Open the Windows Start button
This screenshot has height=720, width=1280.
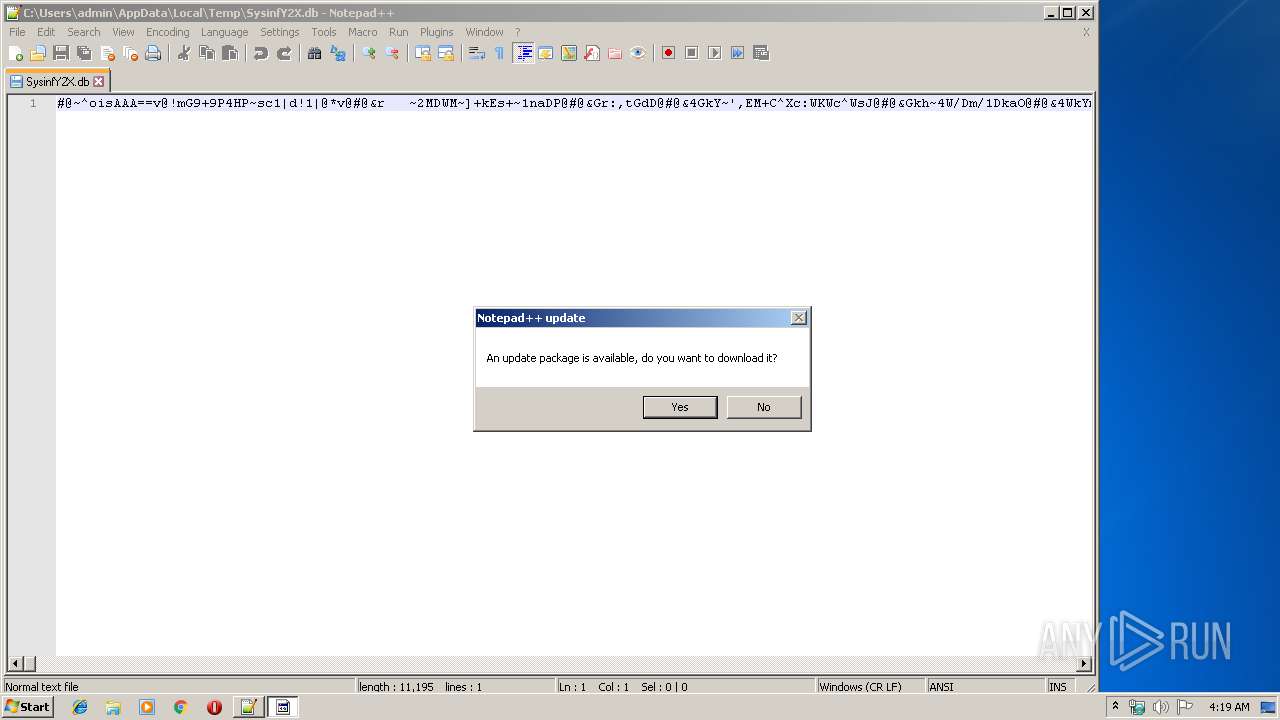pyautogui.click(x=27, y=707)
